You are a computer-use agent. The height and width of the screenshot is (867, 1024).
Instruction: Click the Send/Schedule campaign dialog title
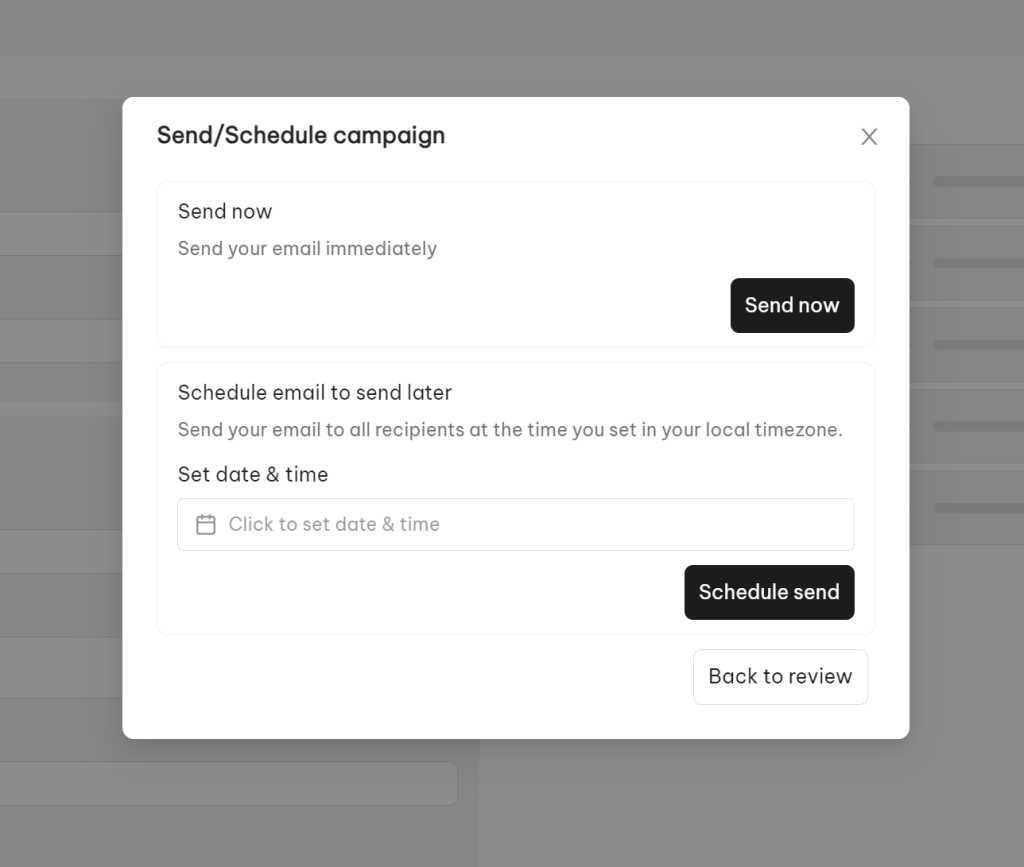click(x=301, y=135)
